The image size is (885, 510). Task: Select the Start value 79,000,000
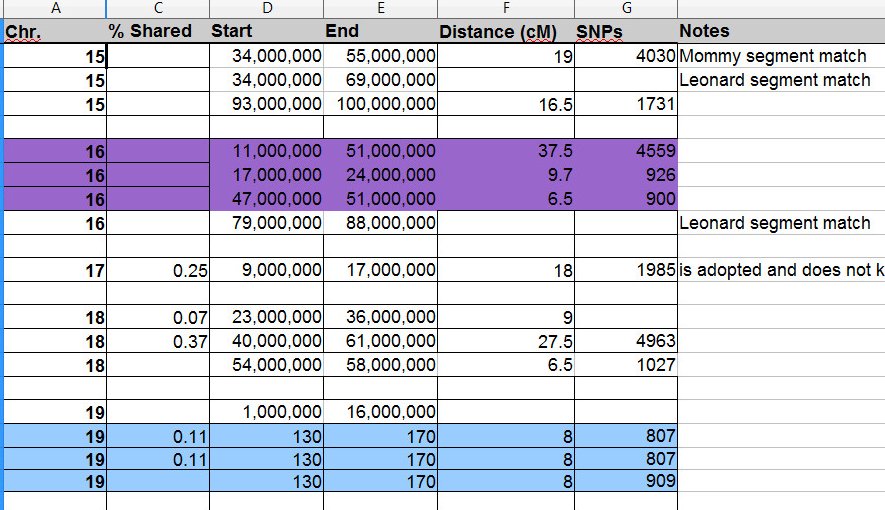point(266,223)
